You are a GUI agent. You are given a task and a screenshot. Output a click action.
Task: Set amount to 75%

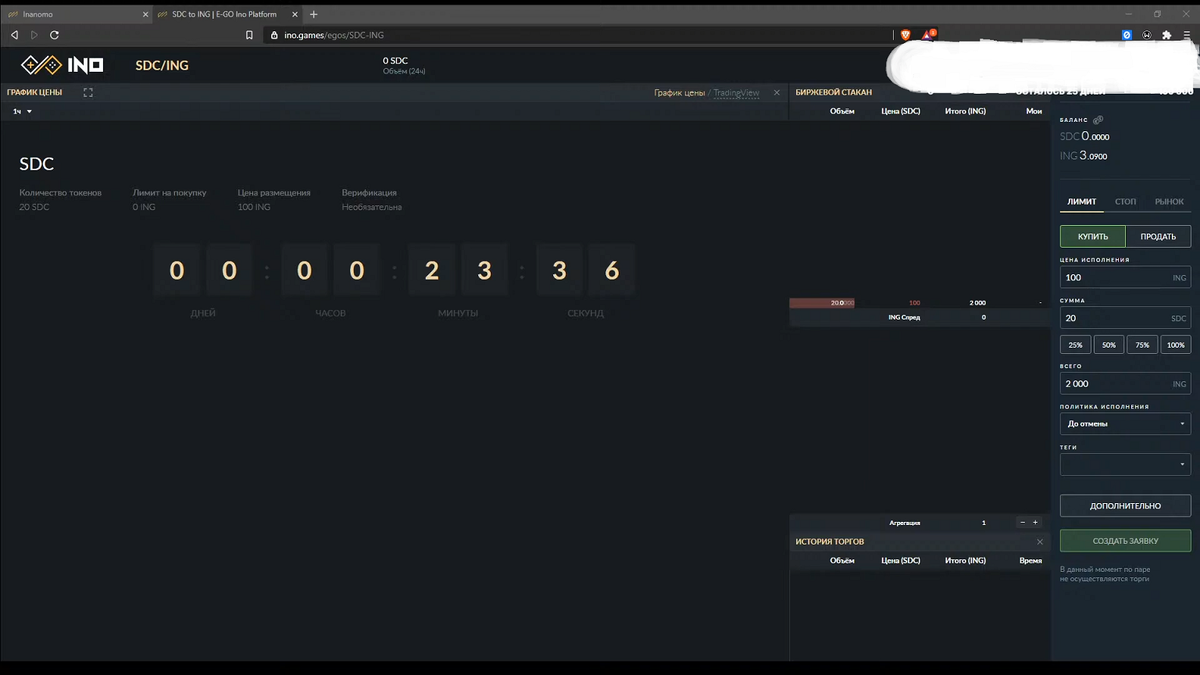[x=1142, y=344]
